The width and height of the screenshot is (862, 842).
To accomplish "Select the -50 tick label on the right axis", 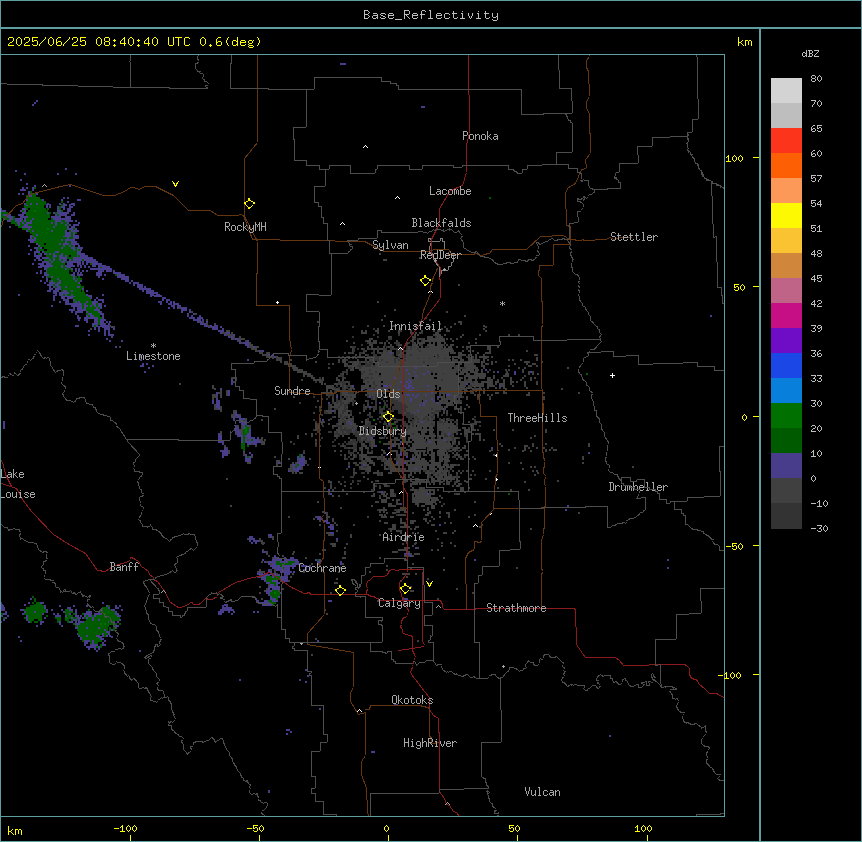I will tap(733, 546).
